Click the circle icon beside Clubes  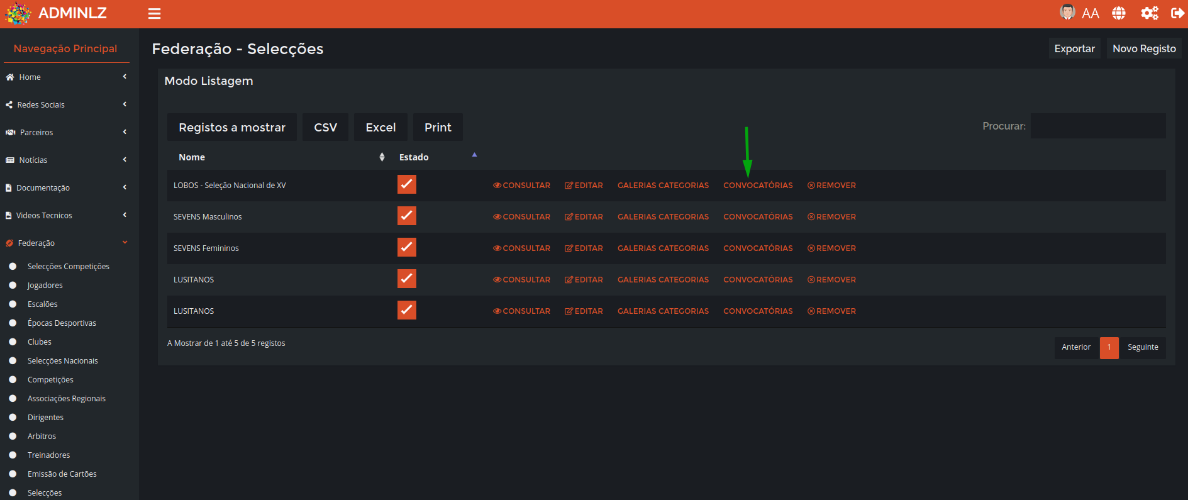(x=13, y=342)
